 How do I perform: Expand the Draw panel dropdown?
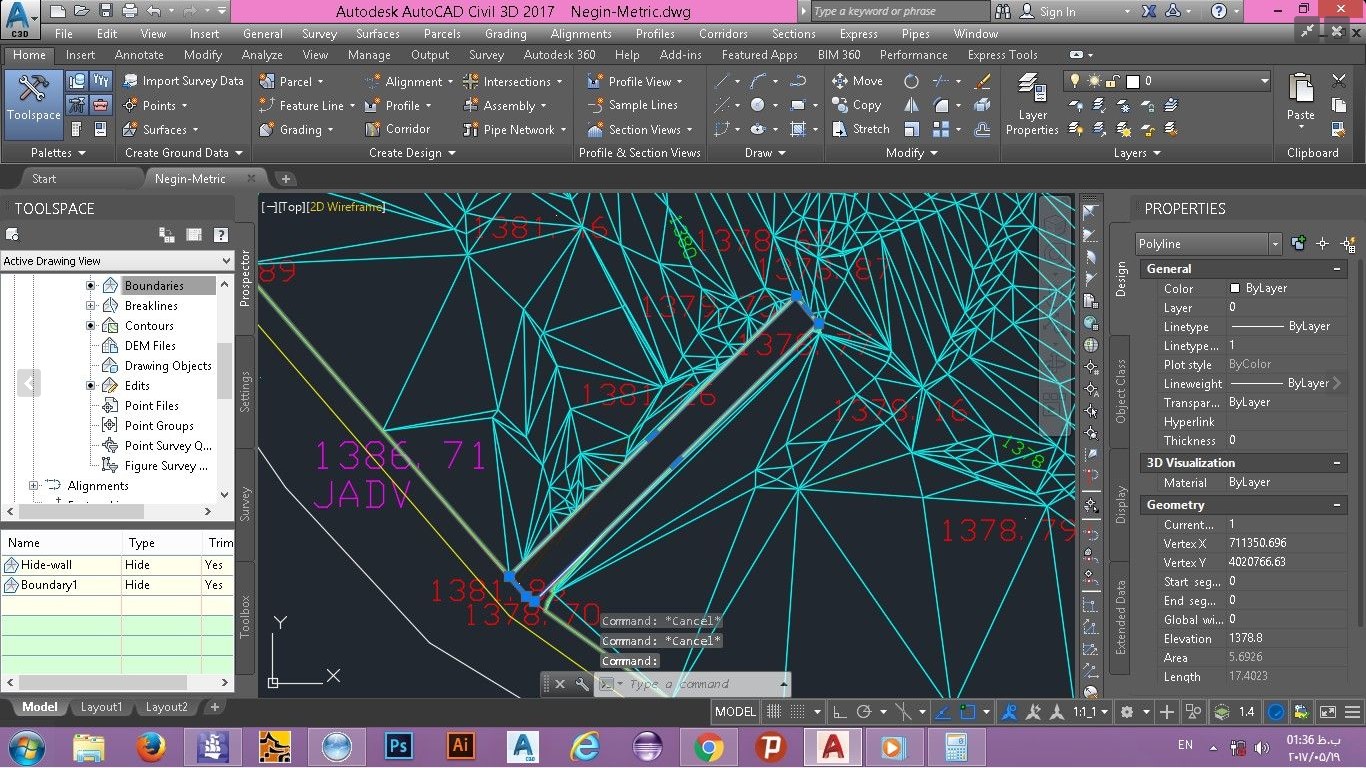pos(784,152)
